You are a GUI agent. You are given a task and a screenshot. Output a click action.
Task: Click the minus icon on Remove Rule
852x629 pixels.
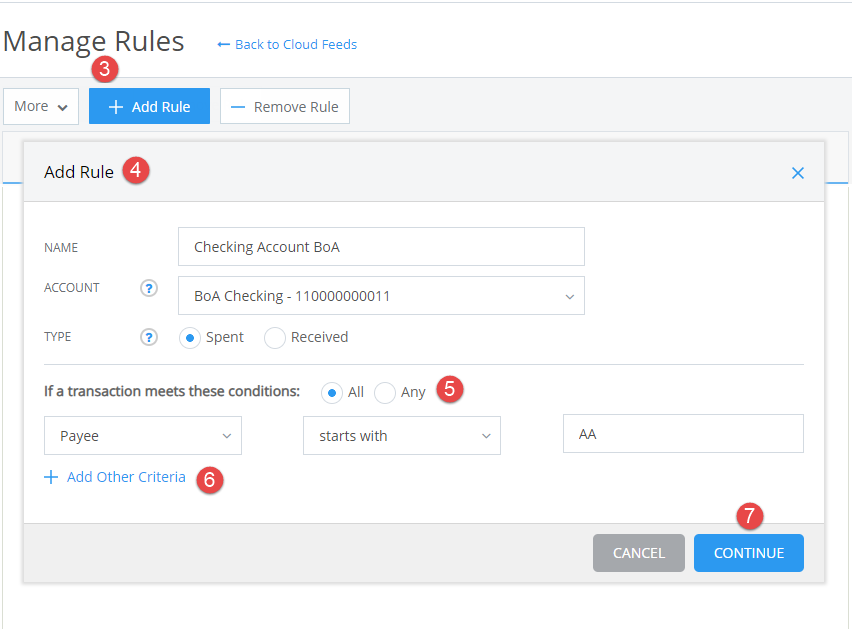coord(237,105)
